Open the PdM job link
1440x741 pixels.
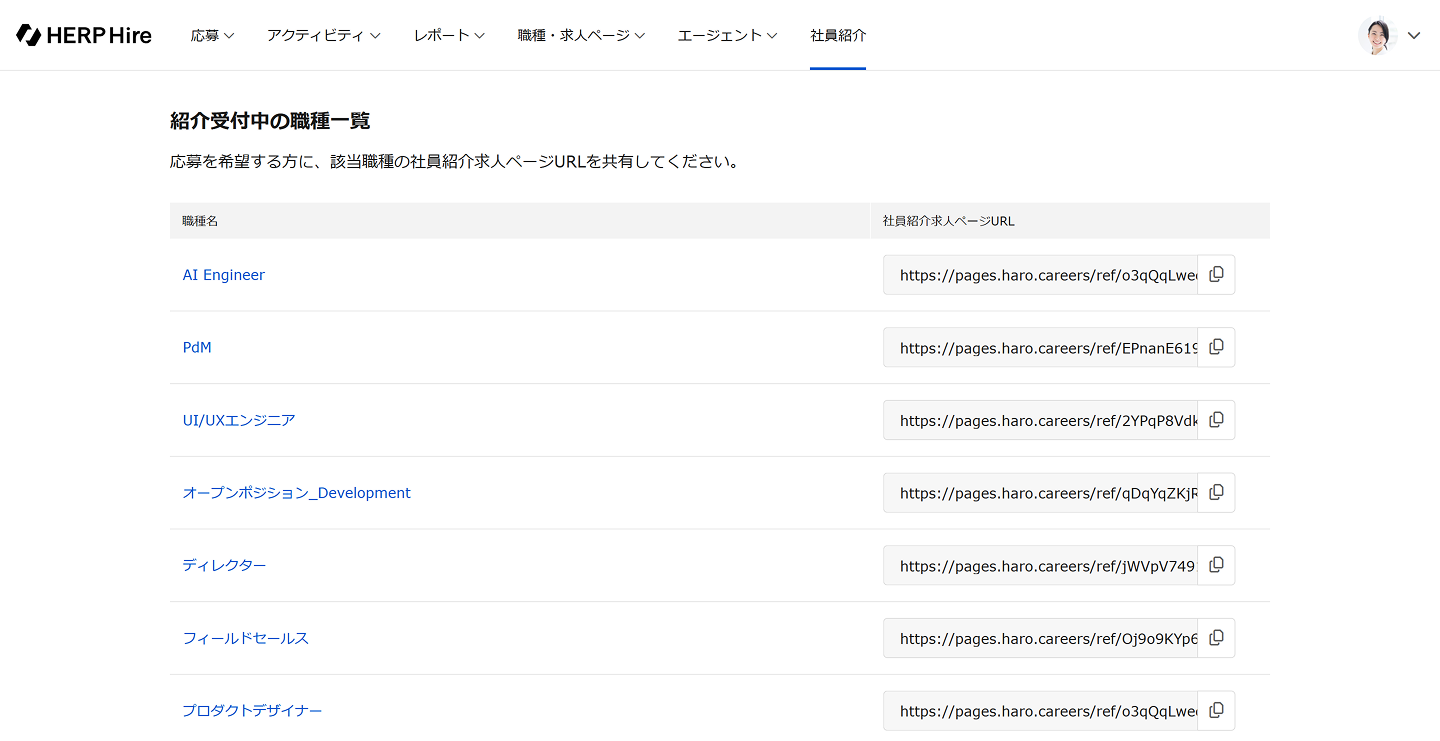coord(197,348)
